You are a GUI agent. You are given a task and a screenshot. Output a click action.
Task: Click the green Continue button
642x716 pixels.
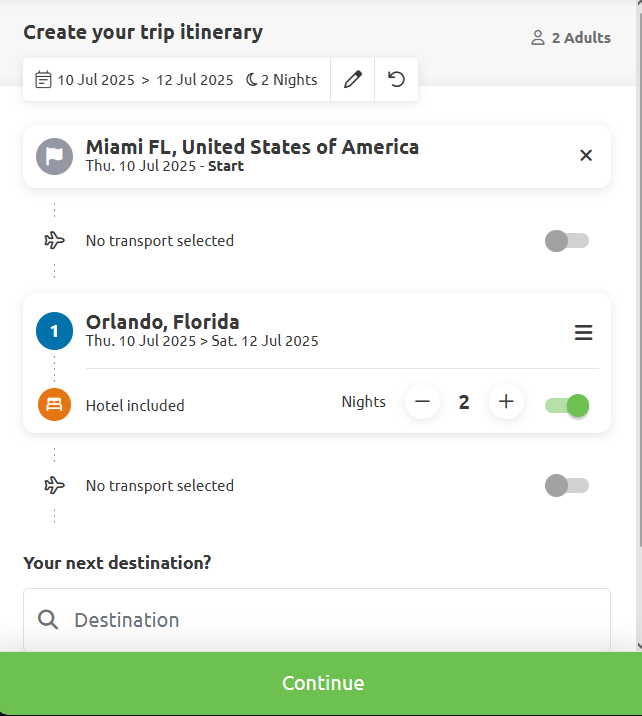[321, 683]
